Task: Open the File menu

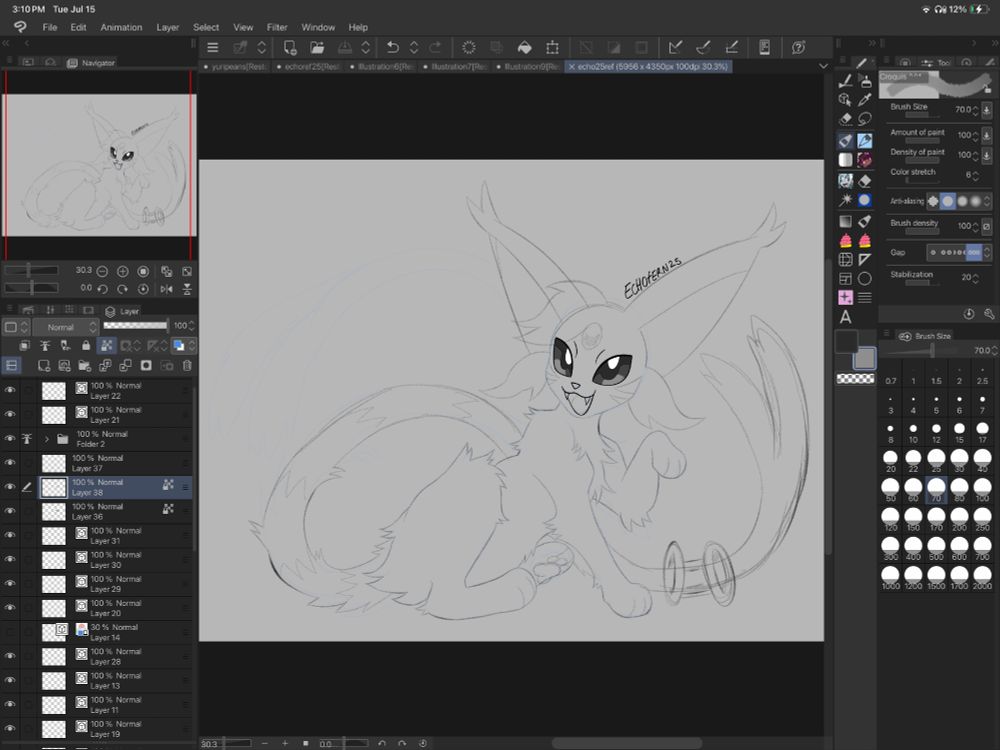Action: tap(50, 27)
